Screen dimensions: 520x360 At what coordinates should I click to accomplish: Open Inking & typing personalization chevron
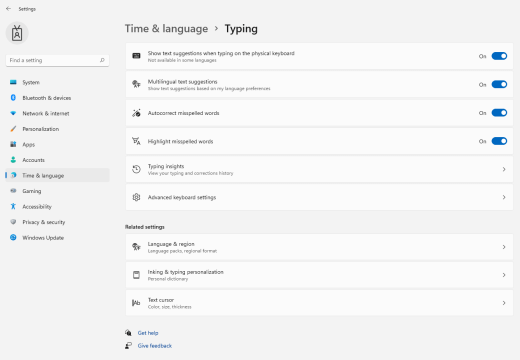tap(504, 275)
